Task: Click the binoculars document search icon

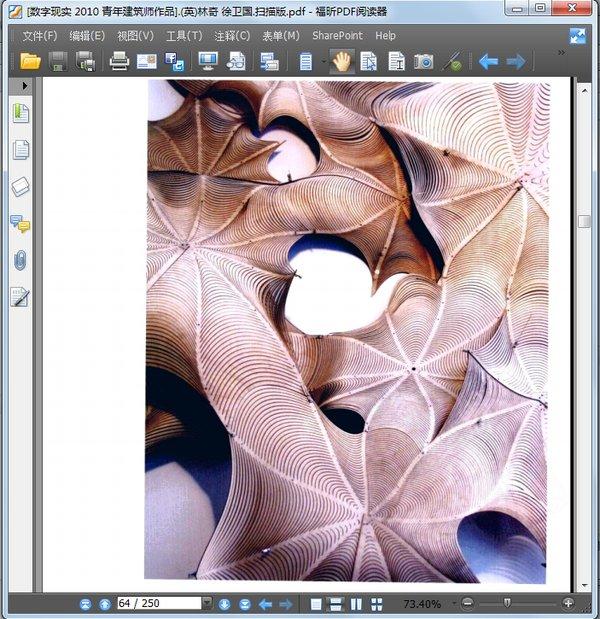Action: 236,62
